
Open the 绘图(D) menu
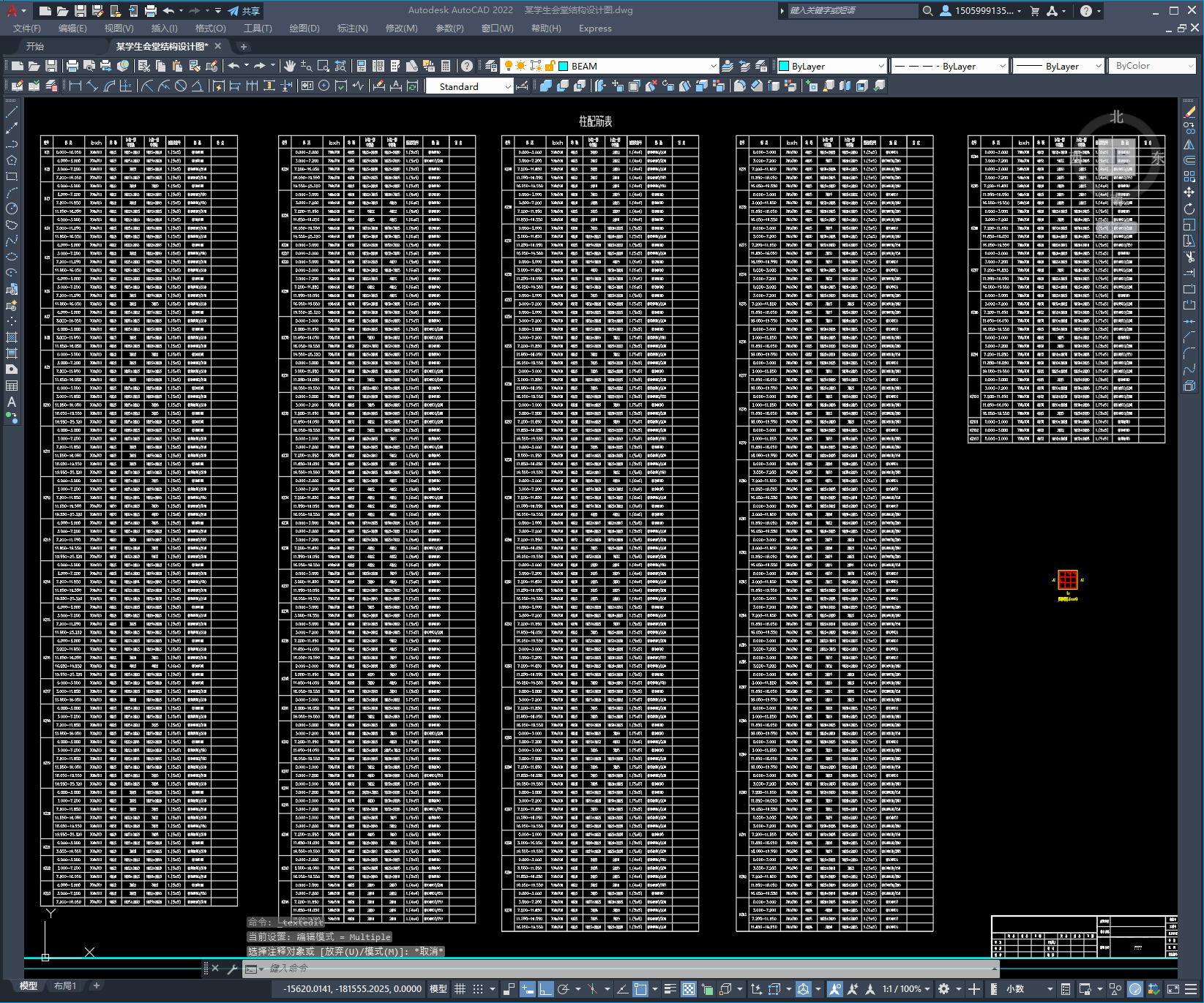pyautogui.click(x=304, y=29)
